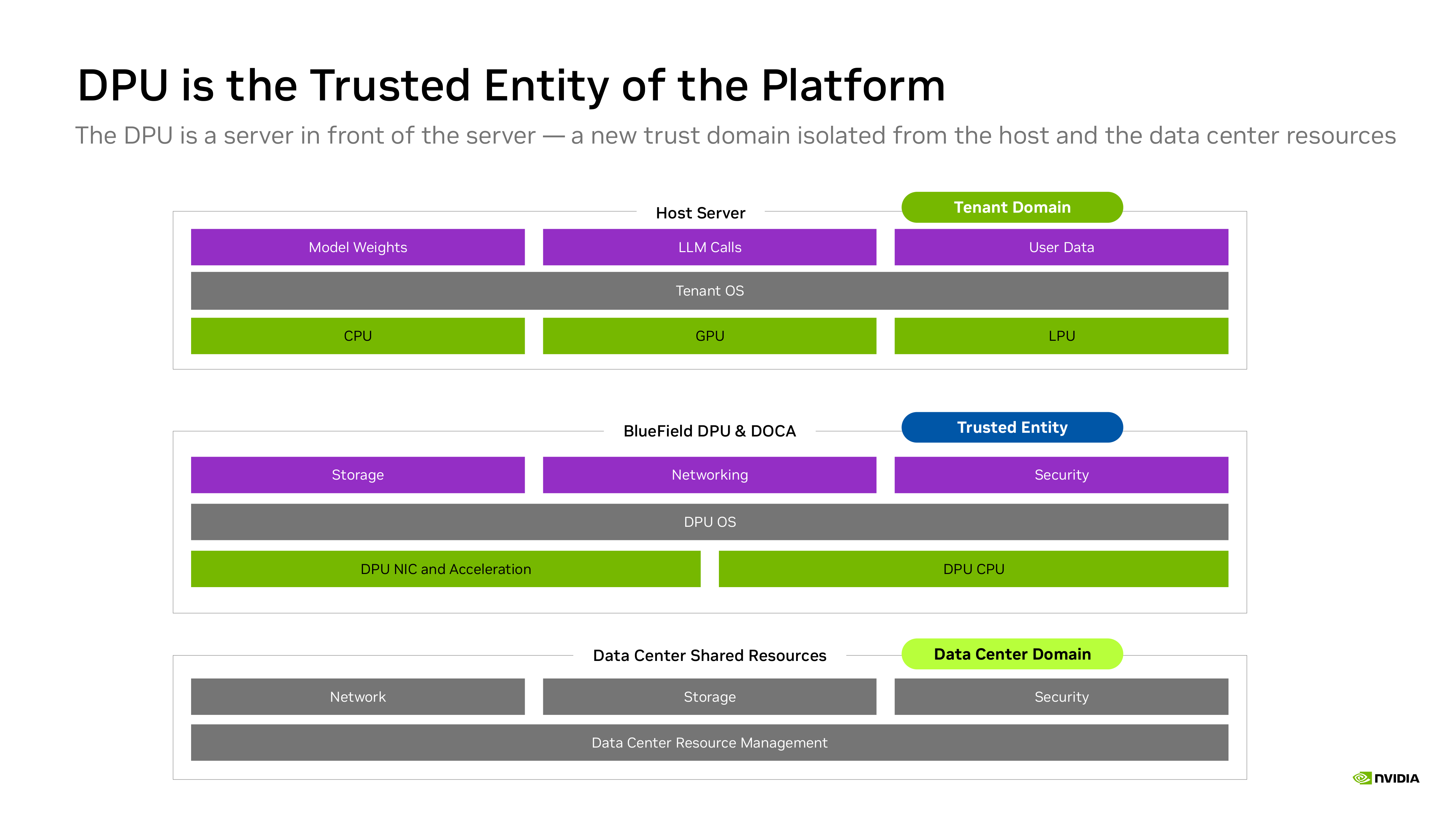Select the Tenant Domain badge
1456x819 pixels.
(1012, 207)
